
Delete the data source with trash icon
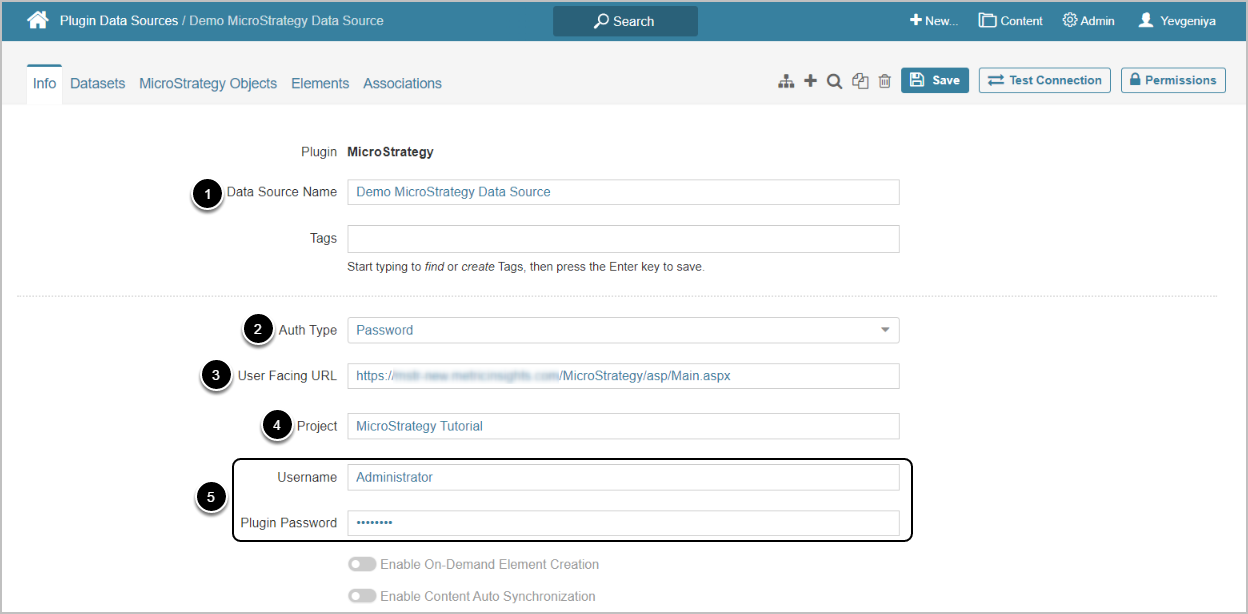click(884, 81)
